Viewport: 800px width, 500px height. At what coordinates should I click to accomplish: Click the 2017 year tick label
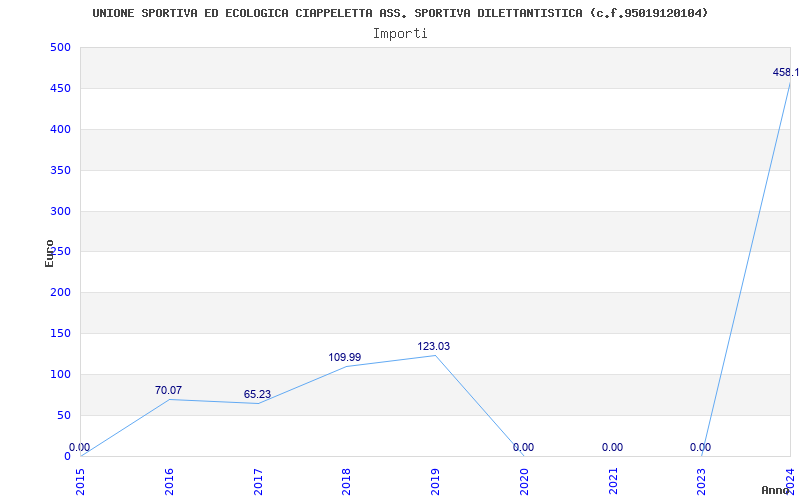click(258, 481)
